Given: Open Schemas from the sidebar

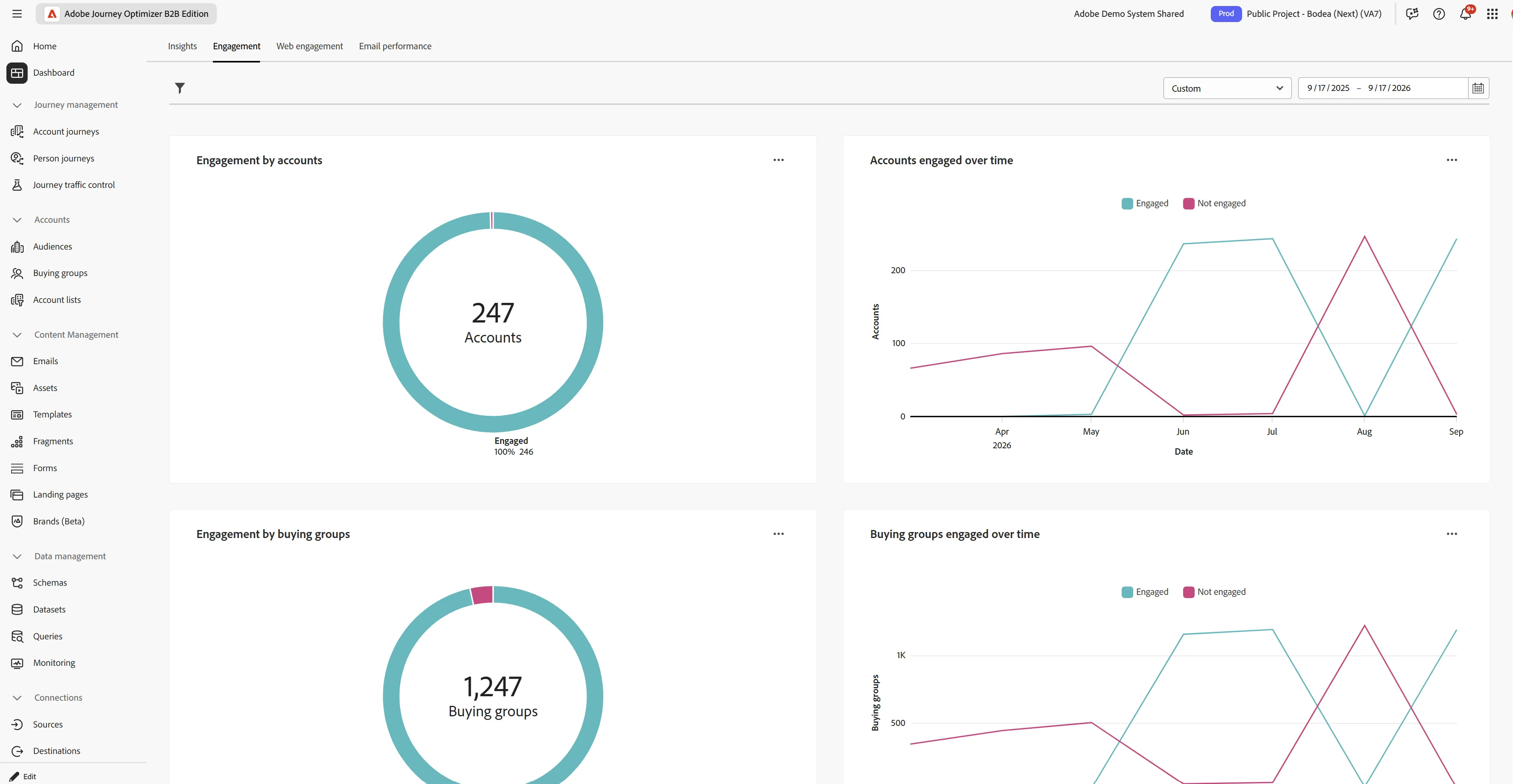Looking at the screenshot, I should [x=50, y=582].
